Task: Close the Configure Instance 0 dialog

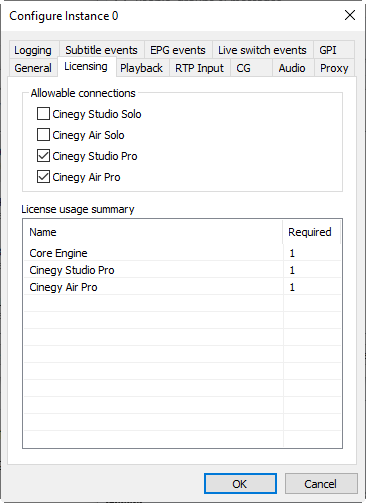Action: [x=350, y=15]
